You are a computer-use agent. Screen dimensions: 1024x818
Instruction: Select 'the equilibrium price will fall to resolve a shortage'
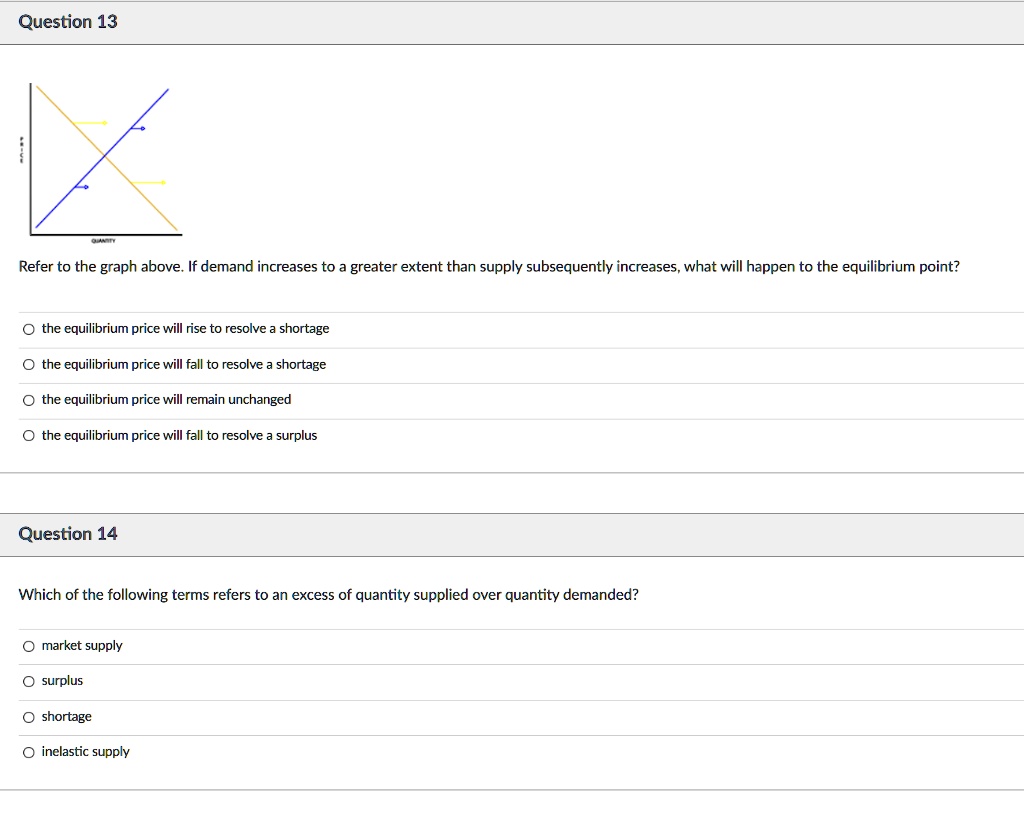(x=29, y=364)
